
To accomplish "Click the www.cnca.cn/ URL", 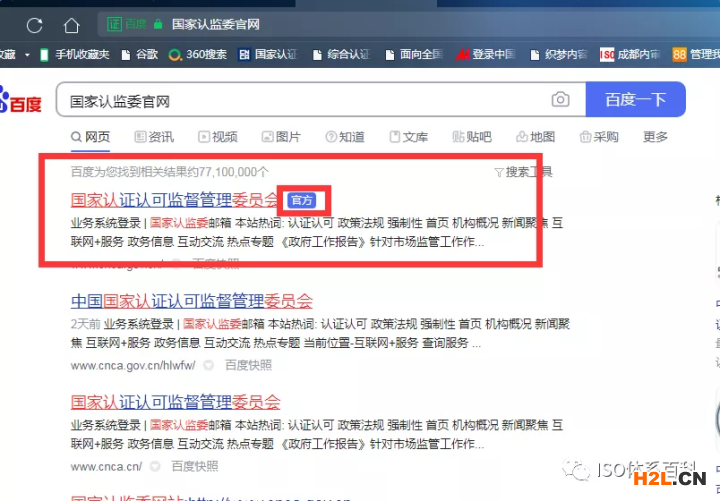I will pyautogui.click(x=106, y=467).
